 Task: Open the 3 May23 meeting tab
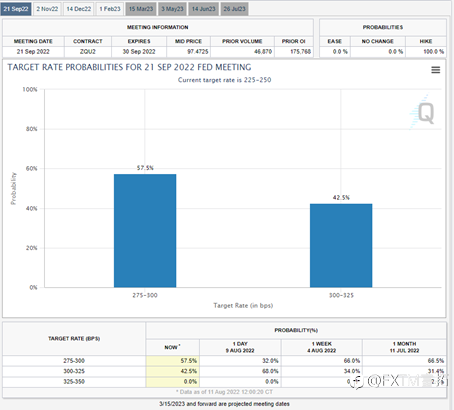(172, 9)
